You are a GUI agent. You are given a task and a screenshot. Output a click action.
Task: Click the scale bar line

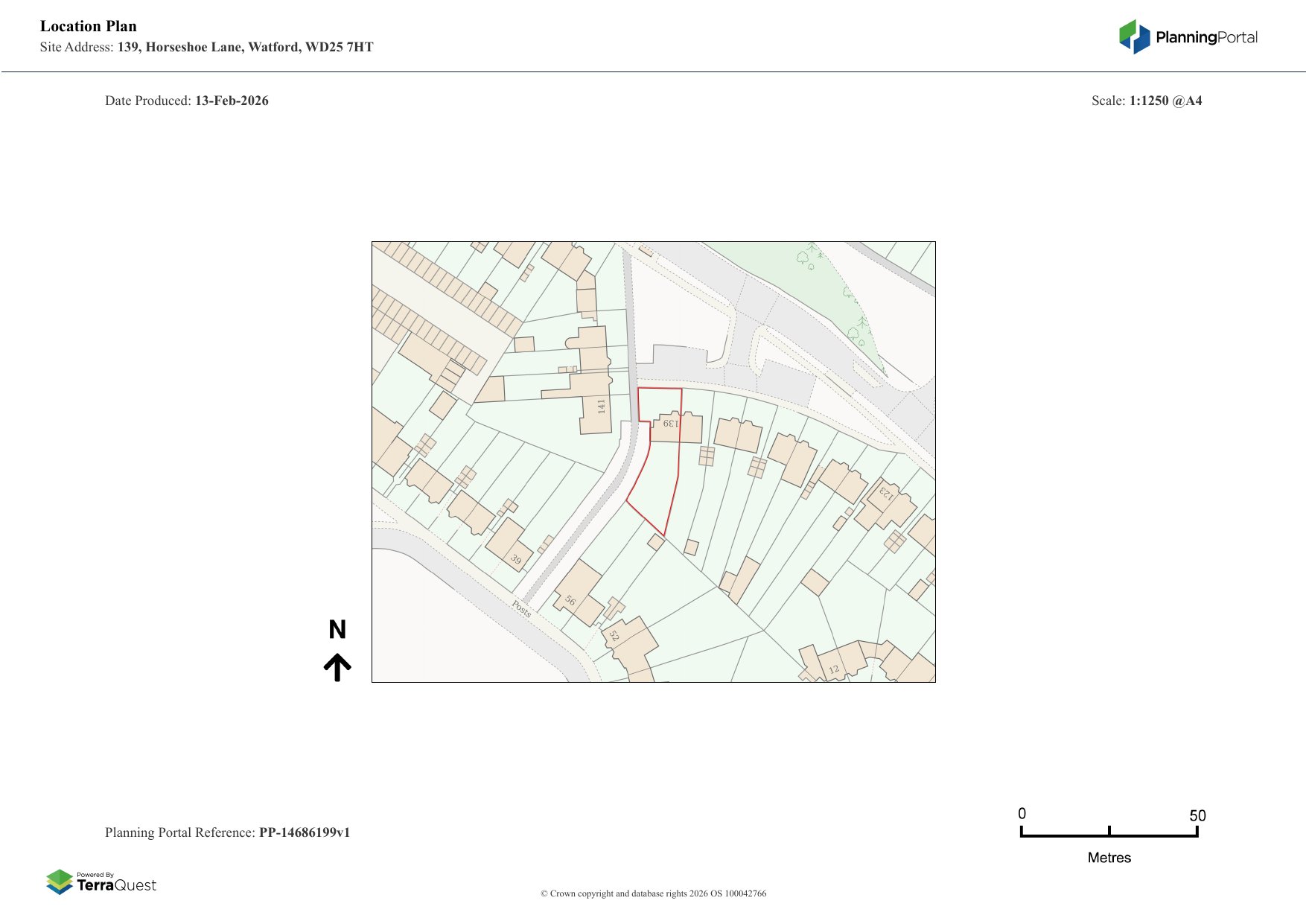point(1109,835)
